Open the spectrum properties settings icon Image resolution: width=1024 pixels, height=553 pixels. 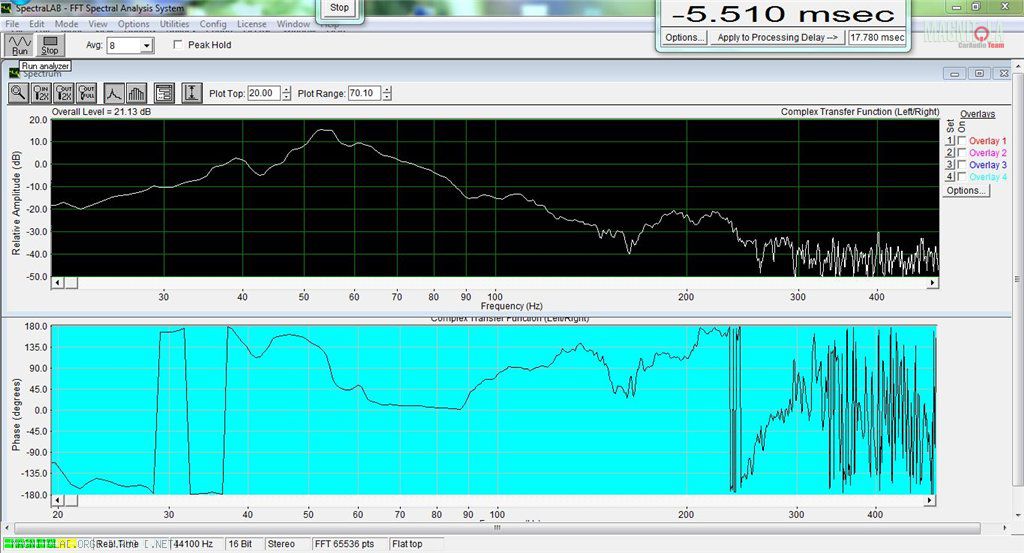point(164,93)
